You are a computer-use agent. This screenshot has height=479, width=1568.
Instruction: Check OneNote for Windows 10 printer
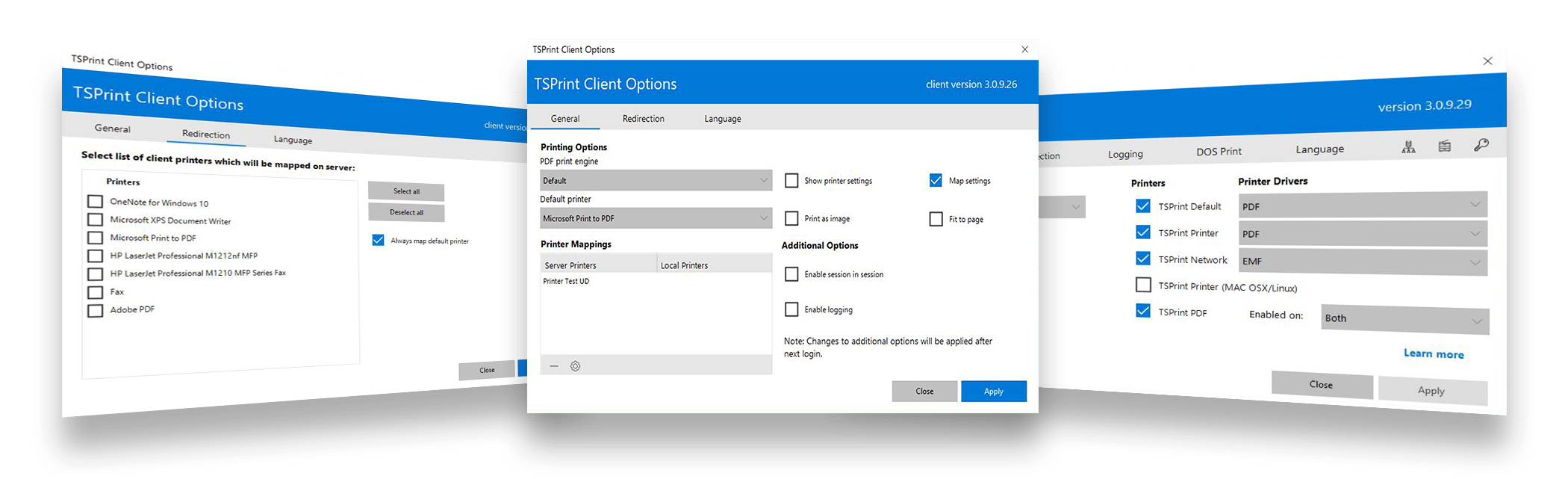[95, 201]
